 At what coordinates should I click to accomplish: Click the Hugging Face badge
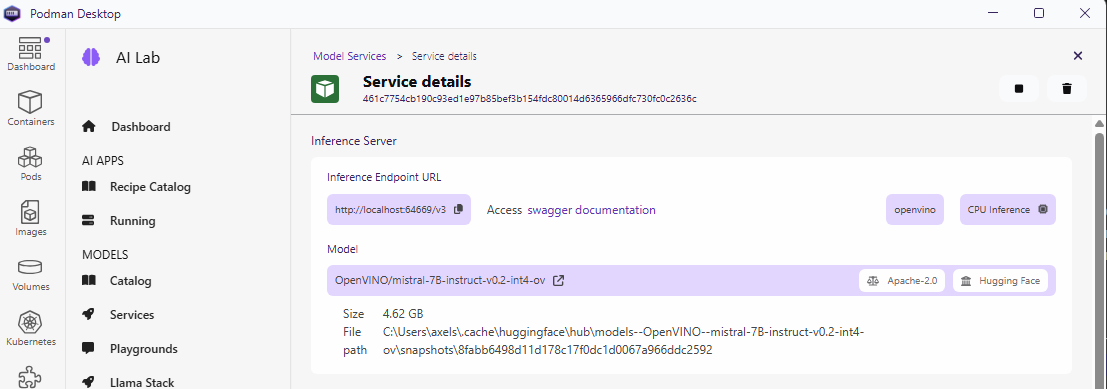tap(1000, 281)
